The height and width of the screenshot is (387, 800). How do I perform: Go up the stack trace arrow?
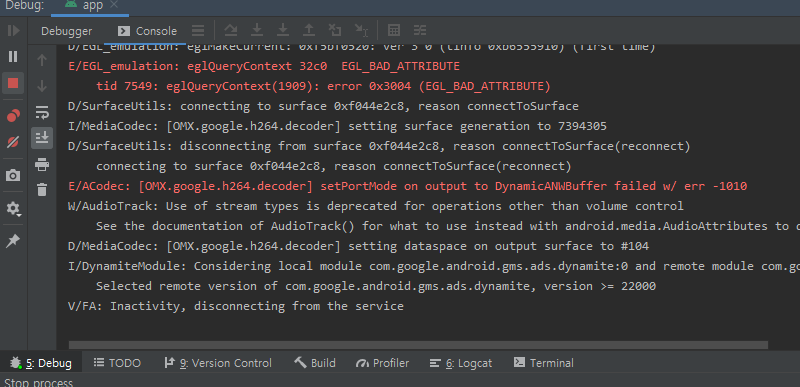point(42,60)
